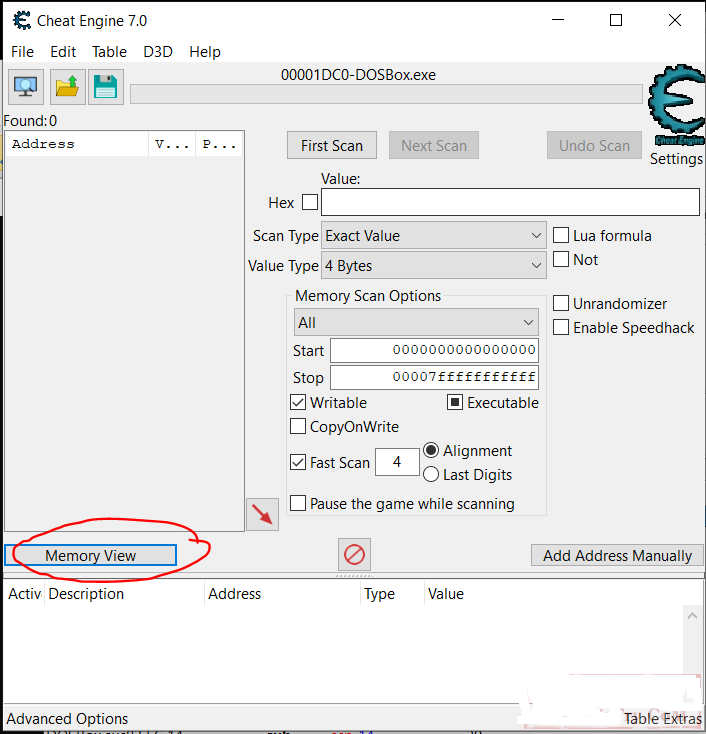
Task: Click the scan progress bar
Action: click(x=386, y=94)
